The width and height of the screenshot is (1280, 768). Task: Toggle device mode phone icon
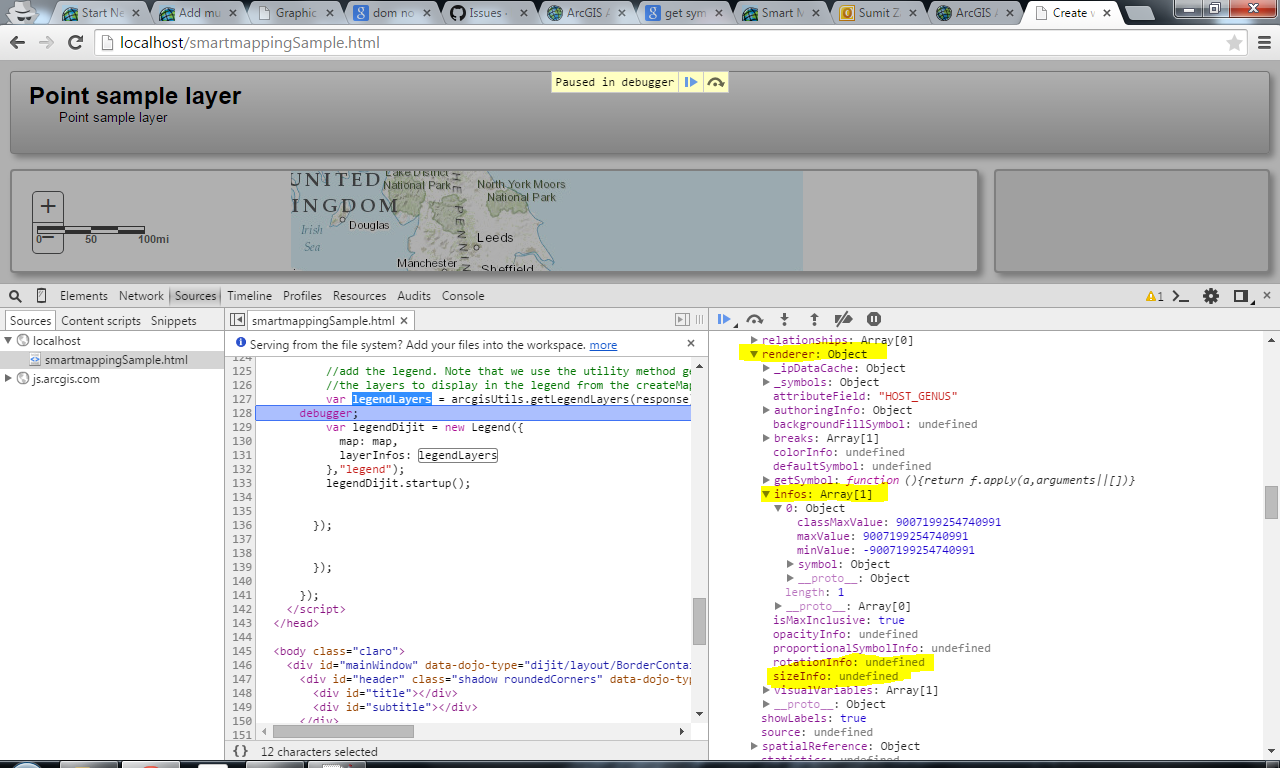[41, 296]
